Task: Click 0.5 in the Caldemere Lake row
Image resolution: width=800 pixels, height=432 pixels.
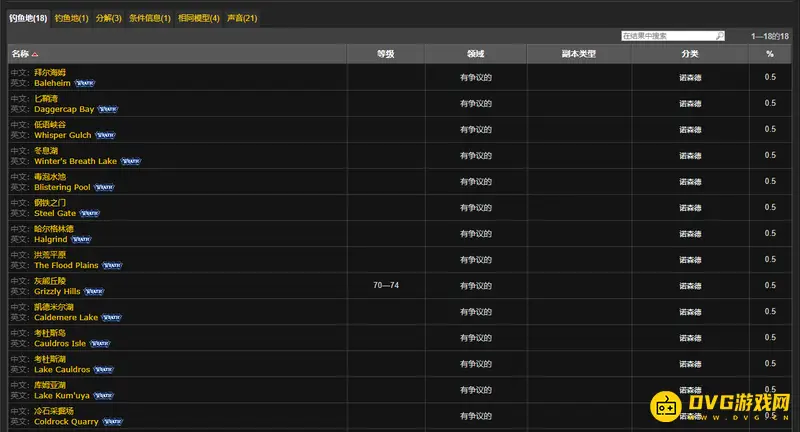Action: (x=770, y=312)
